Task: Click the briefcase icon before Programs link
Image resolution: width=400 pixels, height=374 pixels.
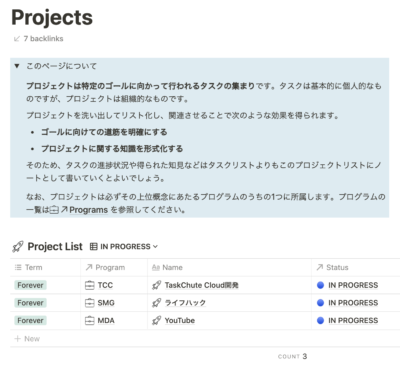Action: [54, 210]
